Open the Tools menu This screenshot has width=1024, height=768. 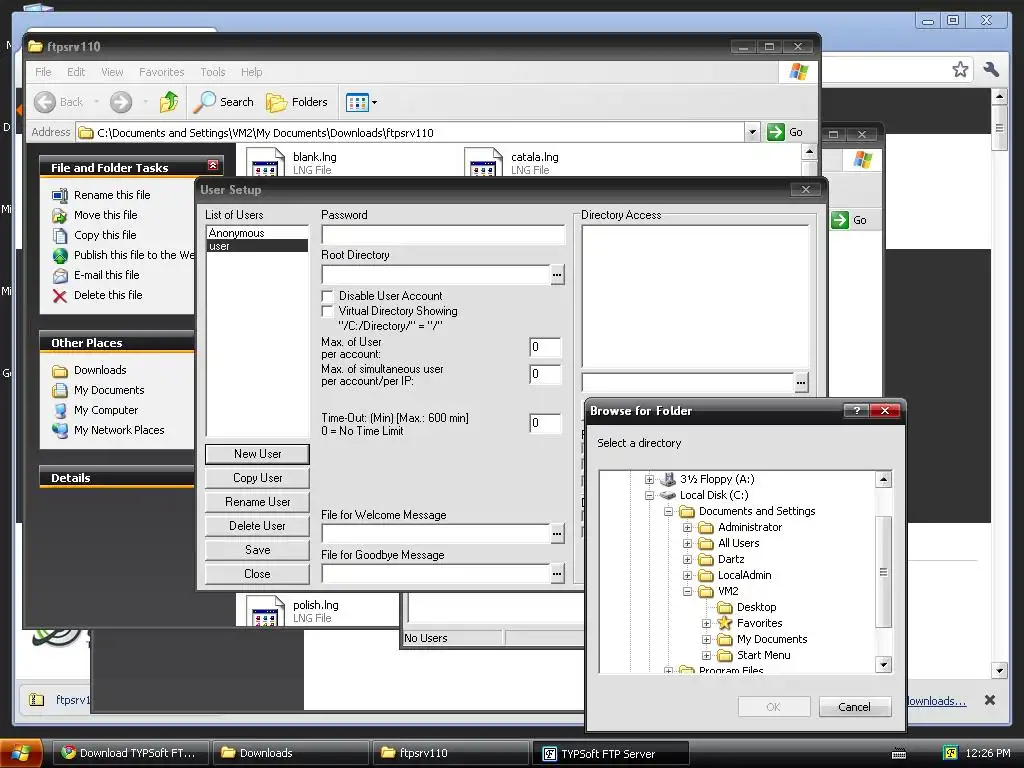click(212, 72)
